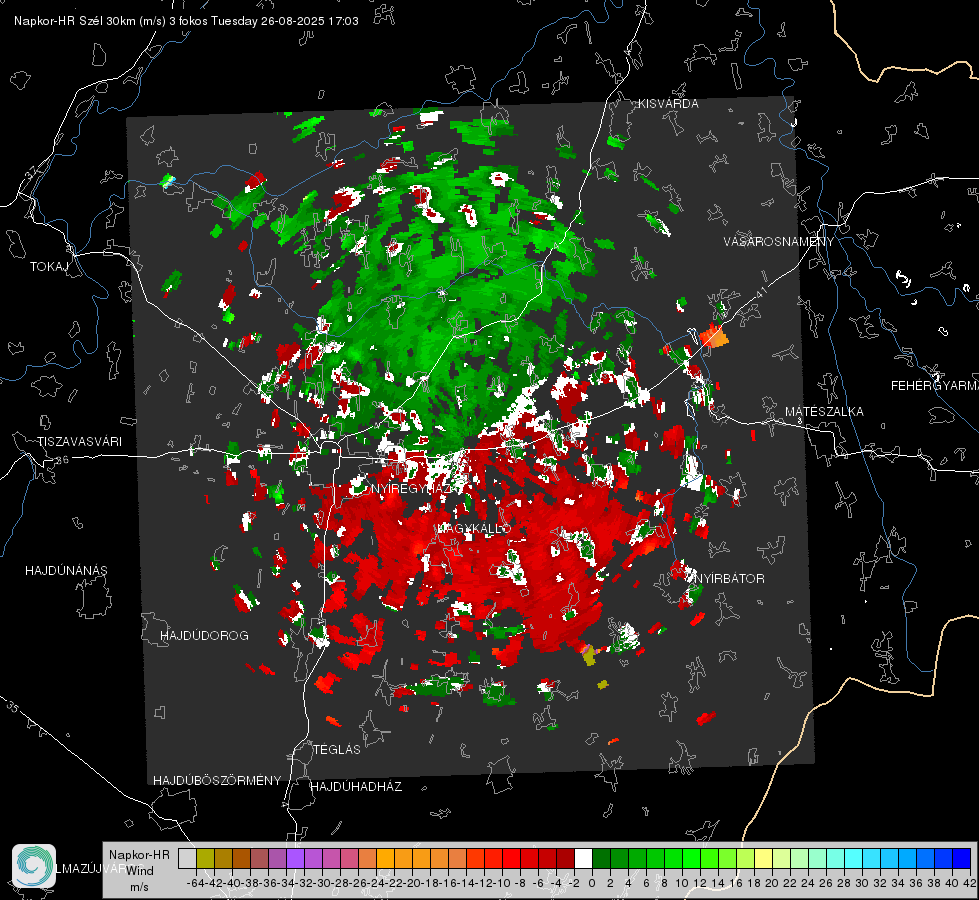Click road number '36' near Tiszavasvári

point(62,460)
